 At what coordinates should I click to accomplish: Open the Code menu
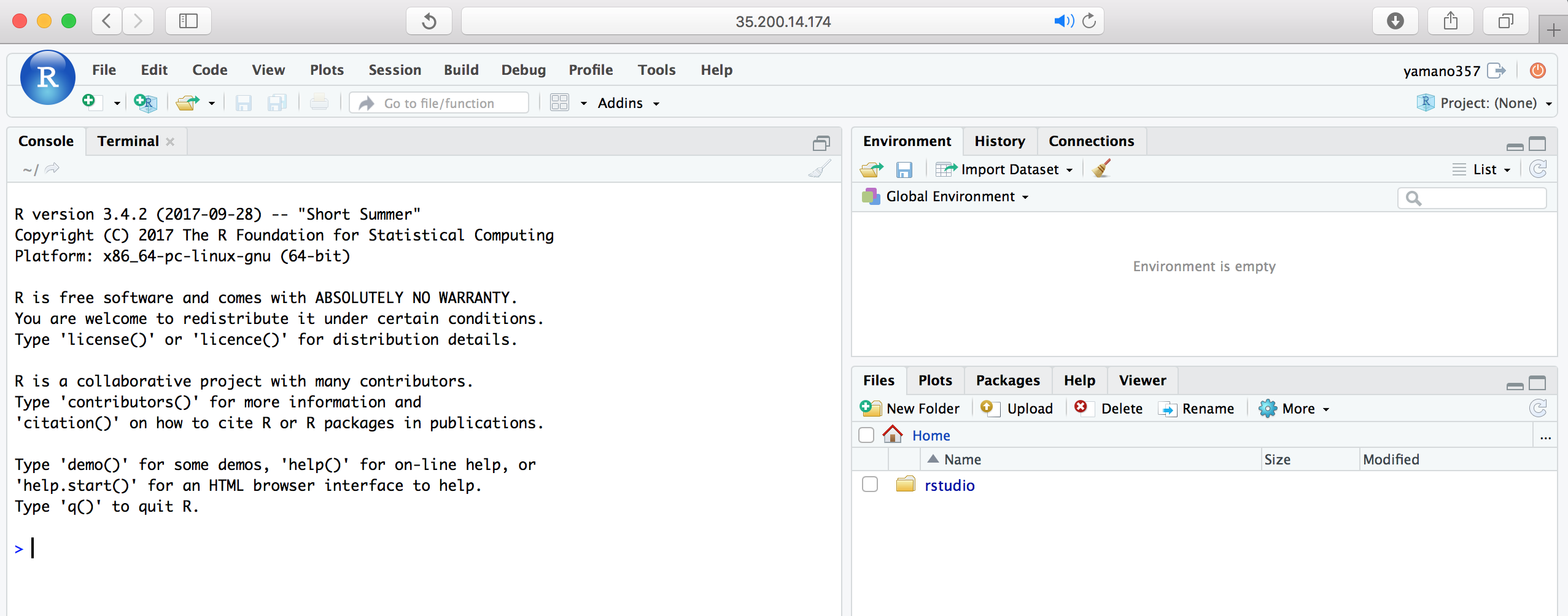coord(209,70)
